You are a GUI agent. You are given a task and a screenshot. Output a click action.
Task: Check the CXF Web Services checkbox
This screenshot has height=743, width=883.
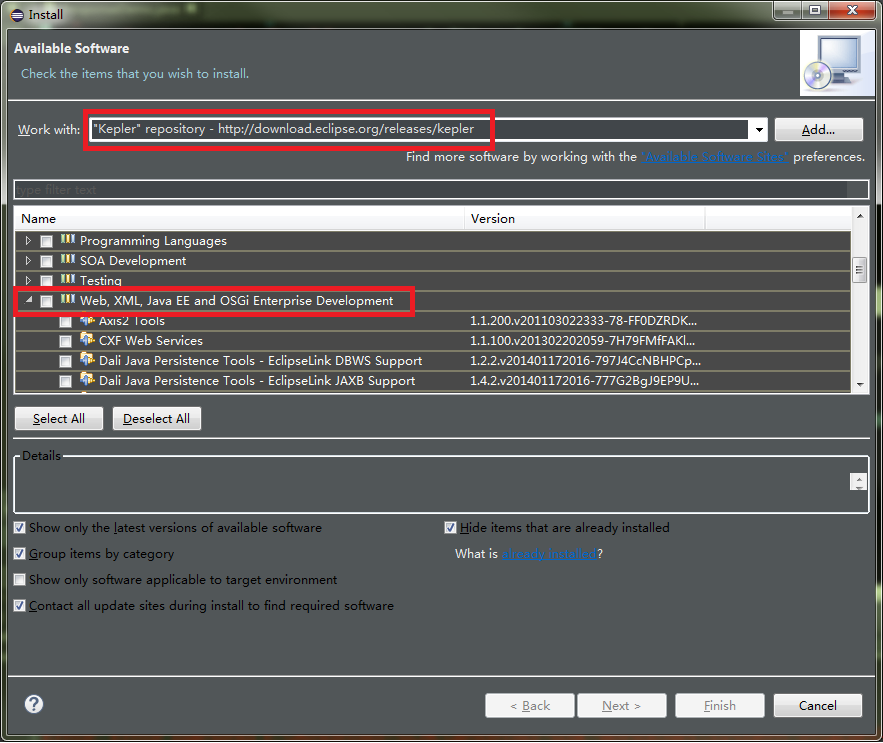(65, 341)
